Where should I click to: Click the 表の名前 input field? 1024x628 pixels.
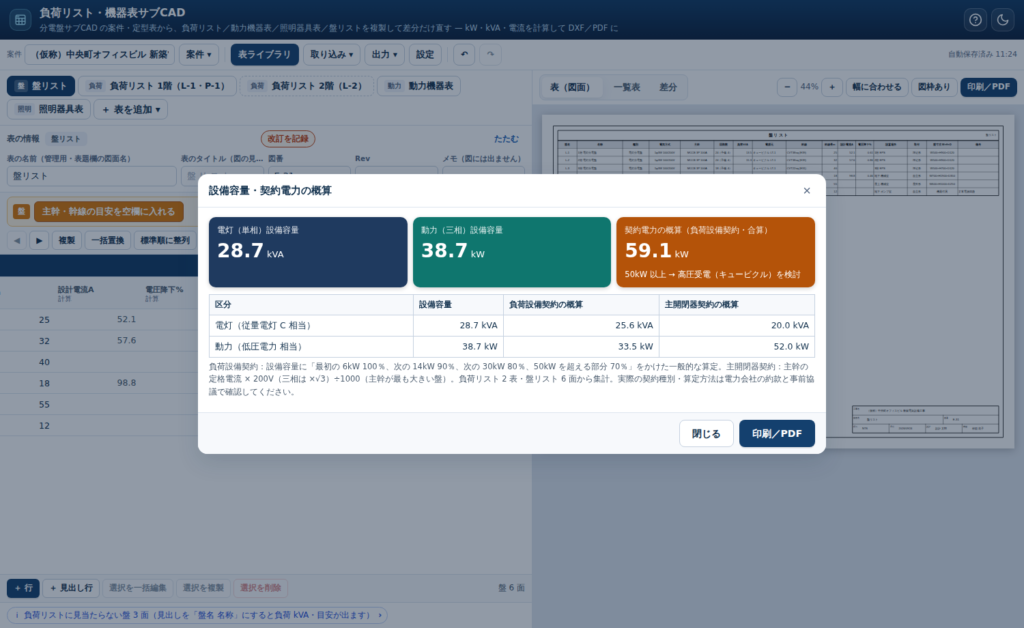click(91, 176)
